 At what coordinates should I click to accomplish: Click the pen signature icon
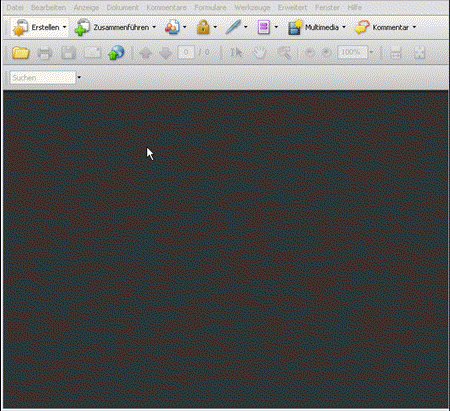(233, 27)
